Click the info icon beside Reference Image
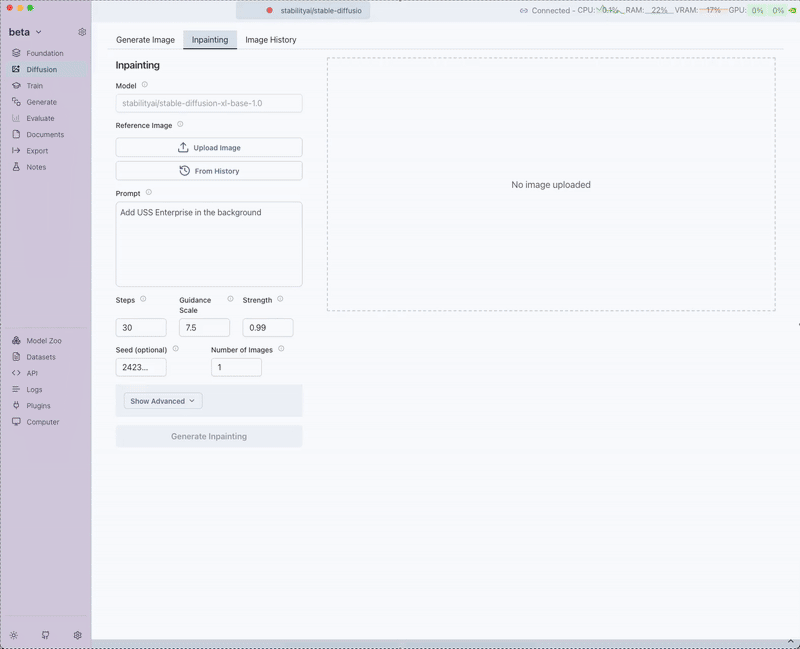Screen dimensions: 800x649 point(180,125)
